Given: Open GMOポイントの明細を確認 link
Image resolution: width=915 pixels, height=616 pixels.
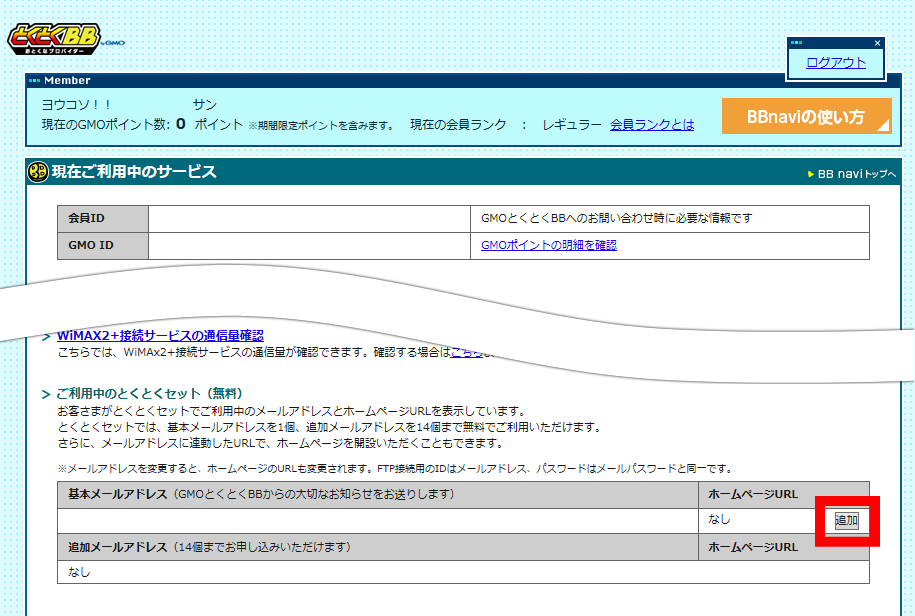Looking at the screenshot, I should pyautogui.click(x=549, y=245).
